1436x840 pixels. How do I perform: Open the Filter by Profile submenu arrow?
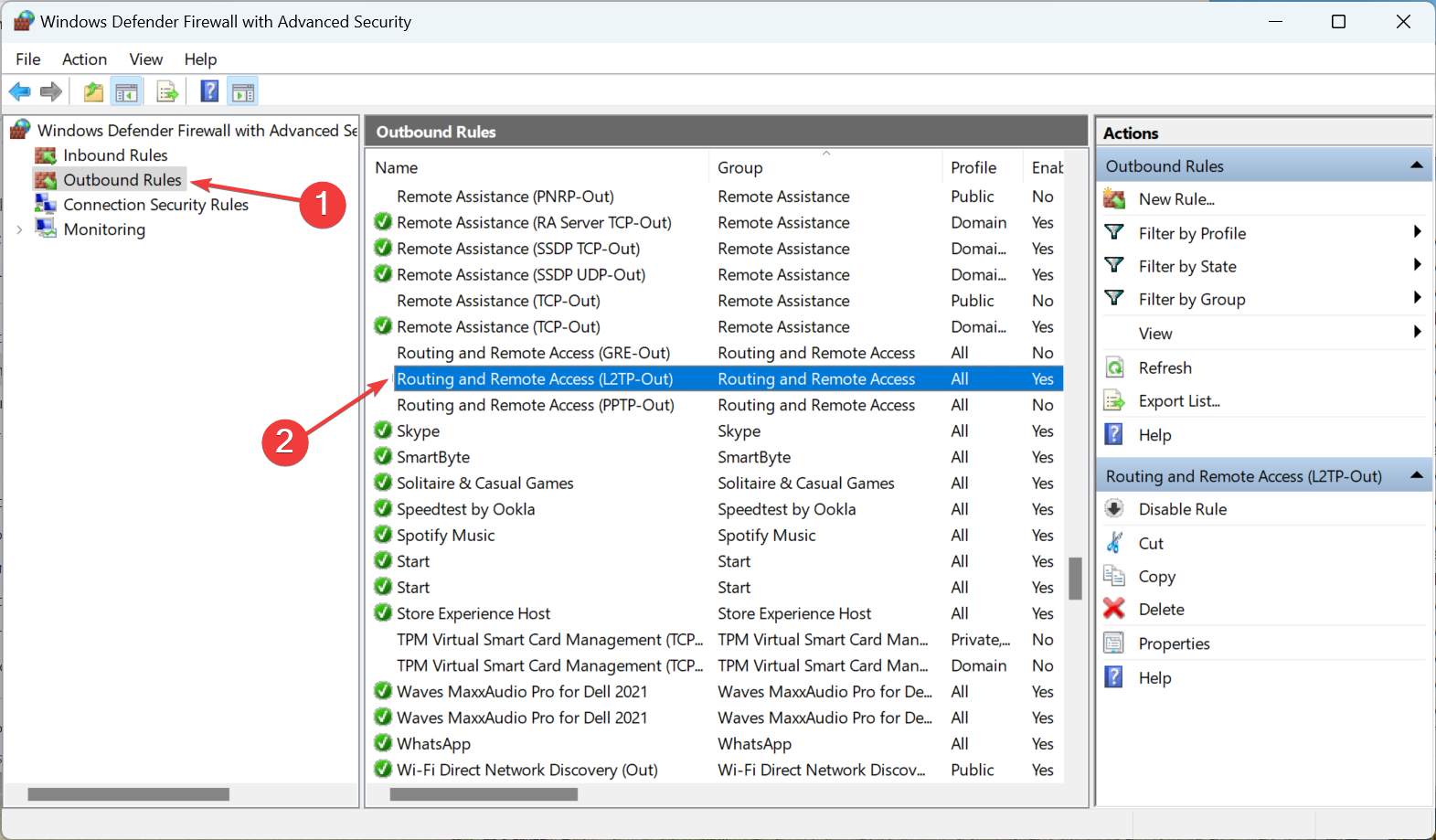pyautogui.click(x=1417, y=232)
